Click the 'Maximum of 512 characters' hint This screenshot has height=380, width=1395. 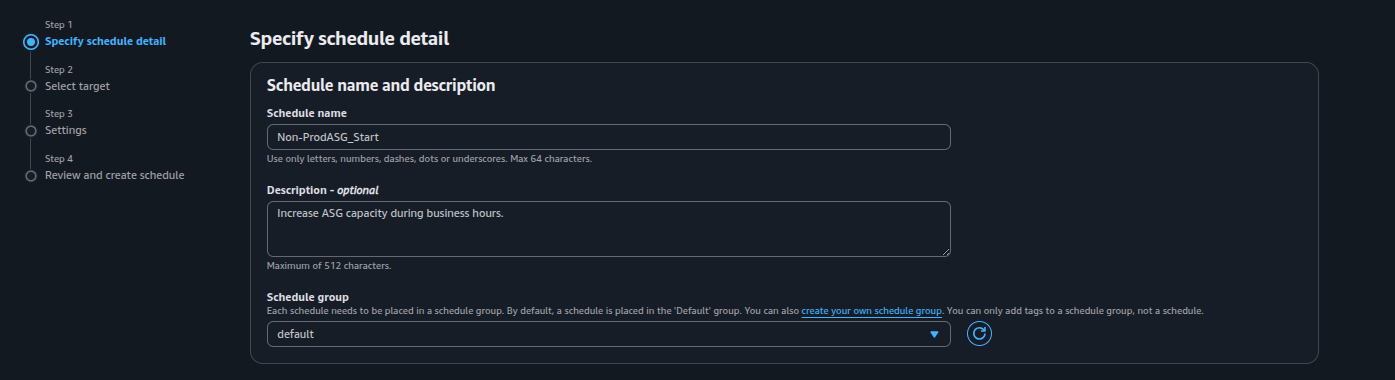click(329, 266)
